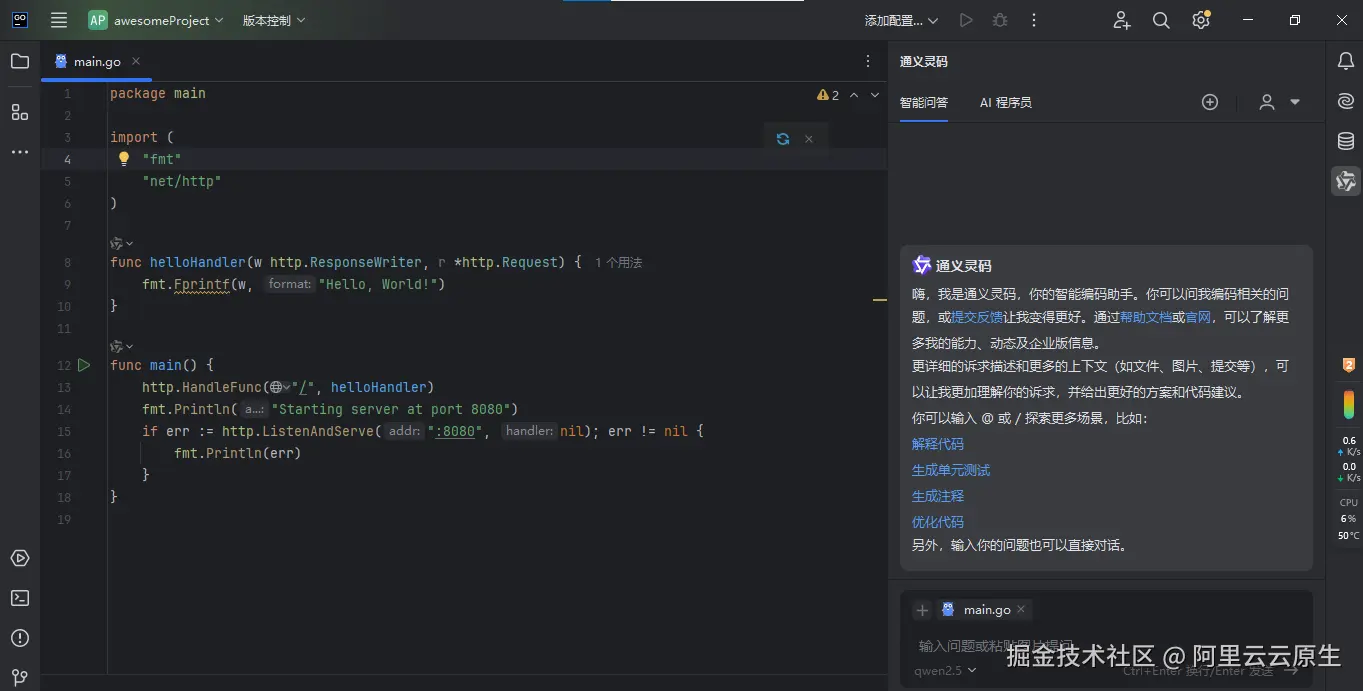The width and height of the screenshot is (1363, 691).
Task: Switch to the 智能问答 tab
Action: click(924, 102)
